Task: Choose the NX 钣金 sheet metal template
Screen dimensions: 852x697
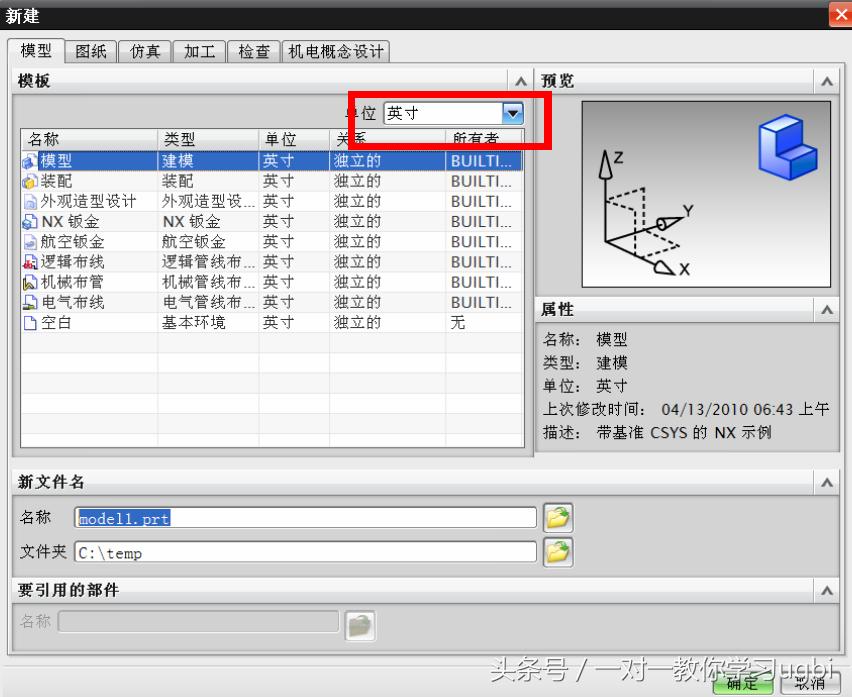Action: click(x=30, y=221)
